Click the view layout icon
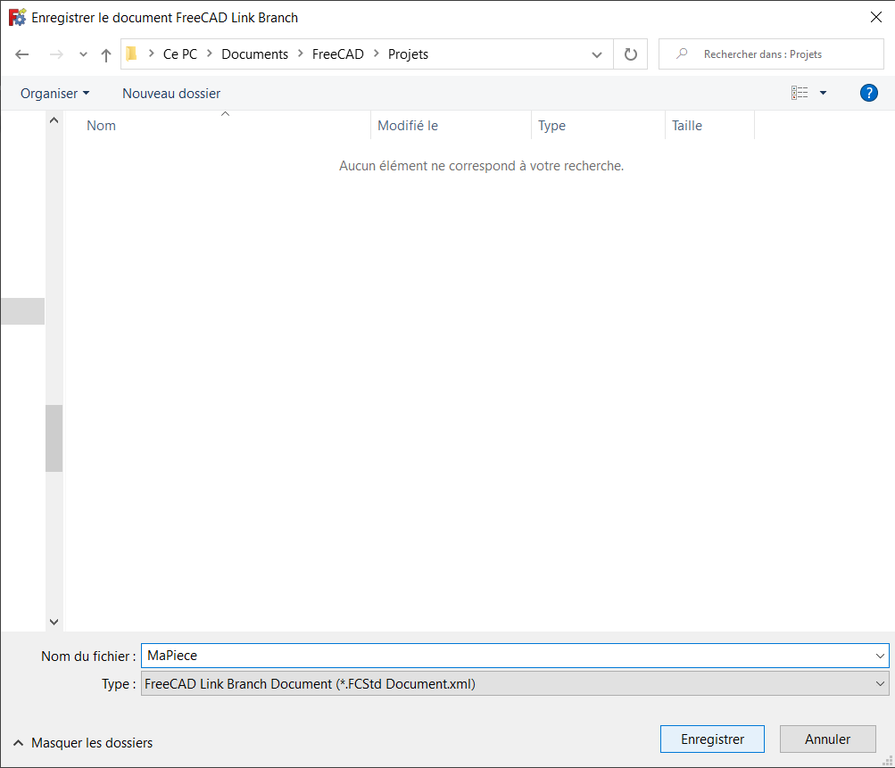 pos(800,93)
